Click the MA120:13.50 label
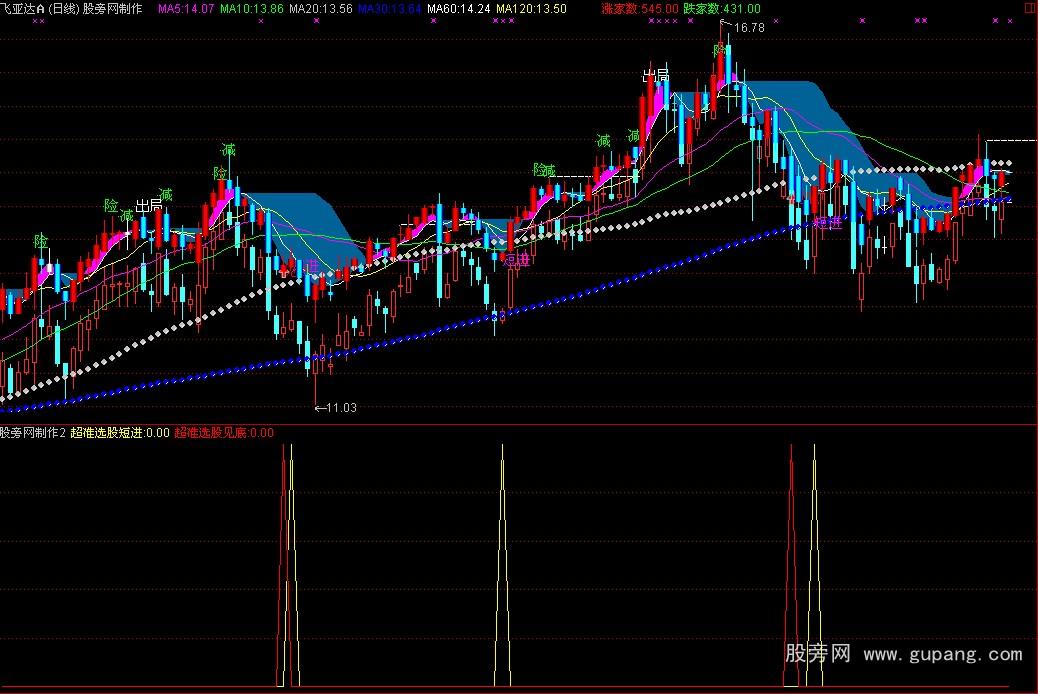 pyautogui.click(x=531, y=8)
